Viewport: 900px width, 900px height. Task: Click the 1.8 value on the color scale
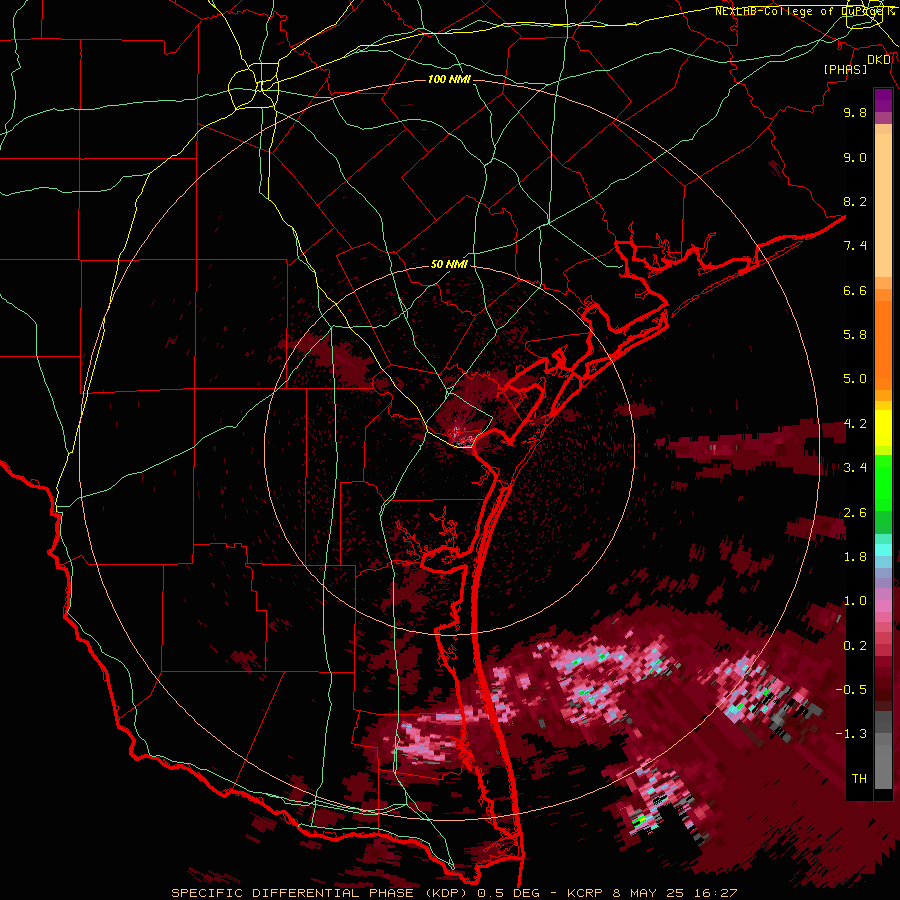click(855, 557)
